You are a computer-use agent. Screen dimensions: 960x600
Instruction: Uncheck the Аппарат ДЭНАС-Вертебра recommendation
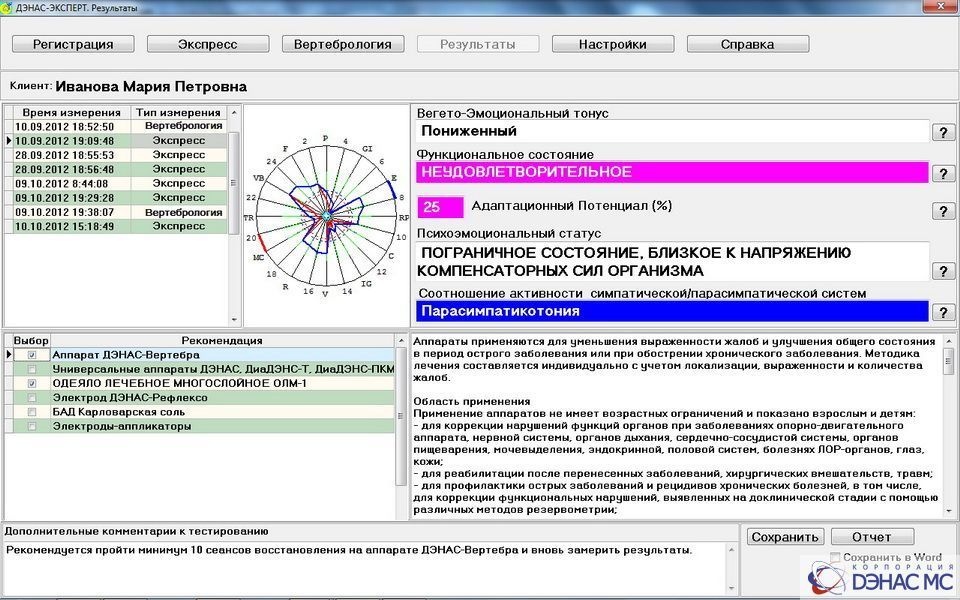[33, 355]
